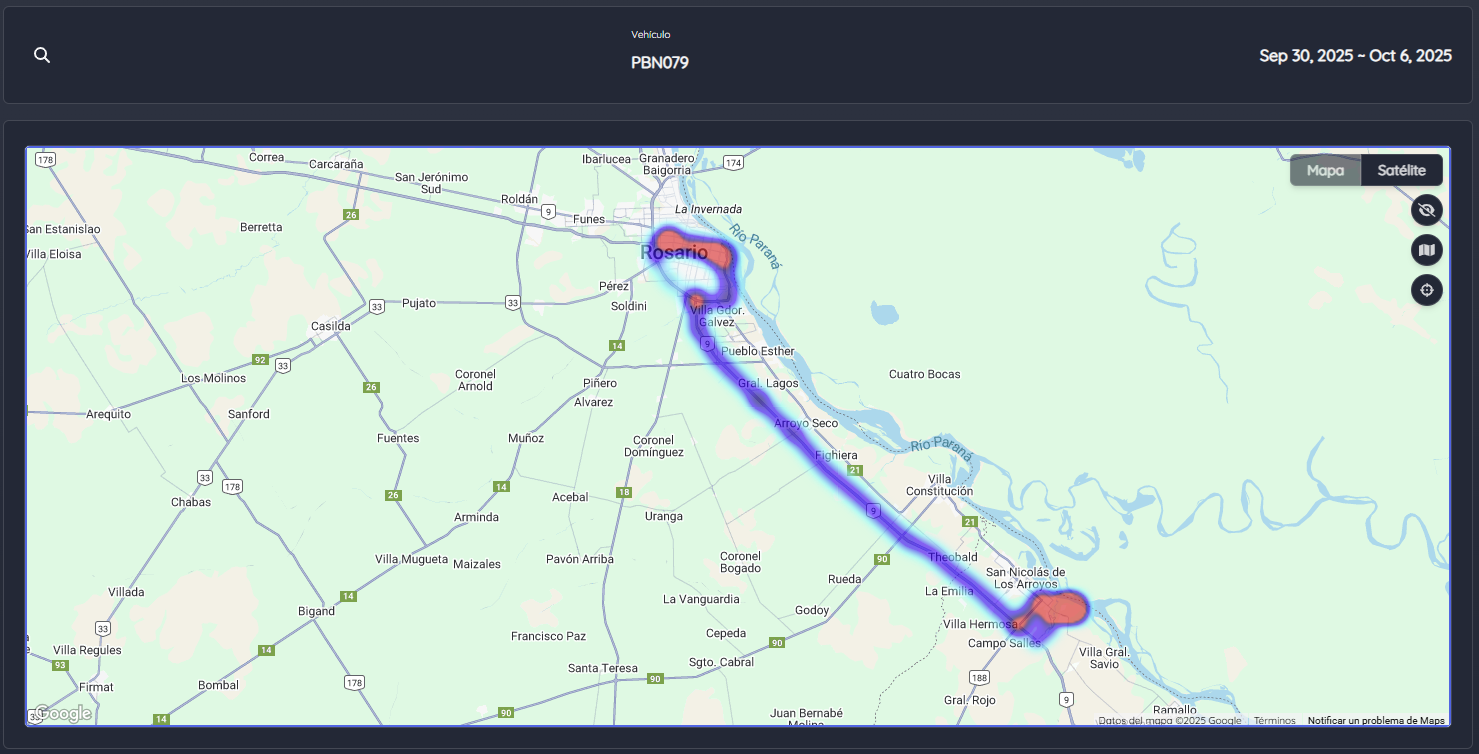Click the 'Fighiera' map label
Viewport: 1479px width, 754px height.
click(x=836, y=455)
